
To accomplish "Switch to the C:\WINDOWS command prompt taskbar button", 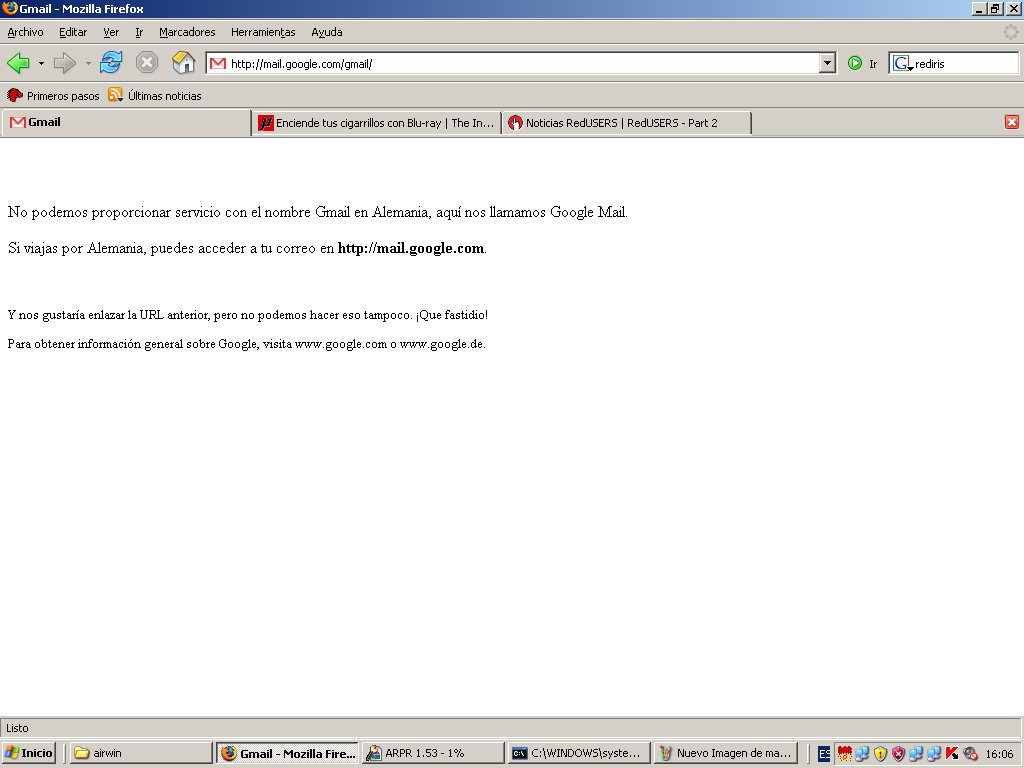I will [580, 753].
